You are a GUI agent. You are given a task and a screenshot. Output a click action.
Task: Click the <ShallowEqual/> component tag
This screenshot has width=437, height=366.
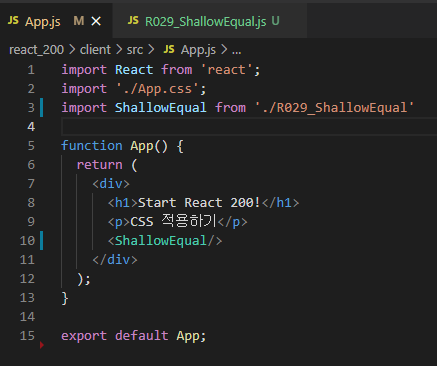(165, 241)
